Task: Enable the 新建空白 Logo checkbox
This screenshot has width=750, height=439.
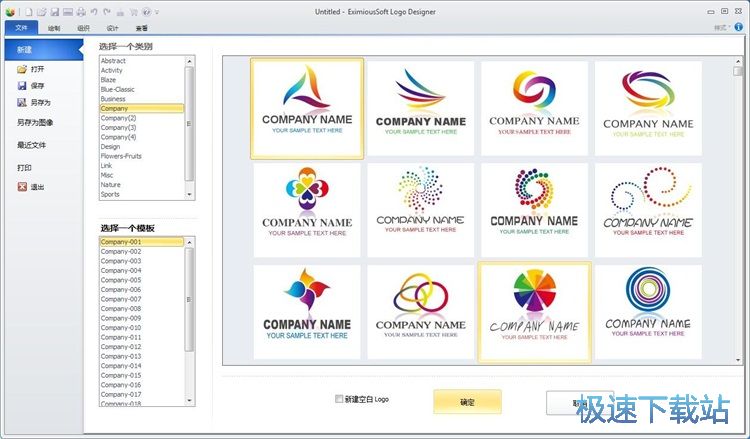Action: pyautogui.click(x=339, y=399)
